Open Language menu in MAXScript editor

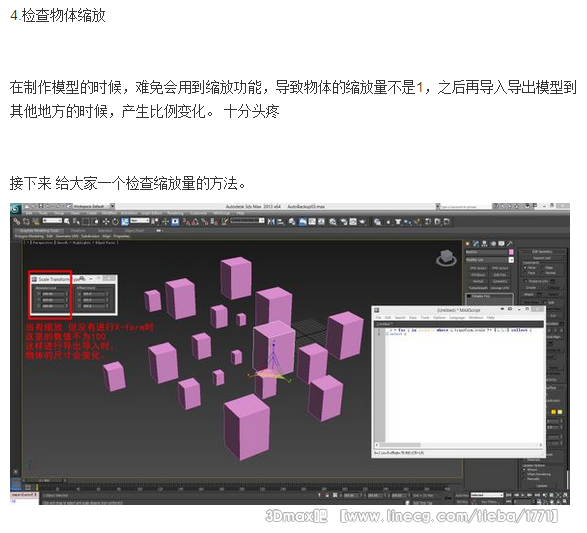click(457, 317)
